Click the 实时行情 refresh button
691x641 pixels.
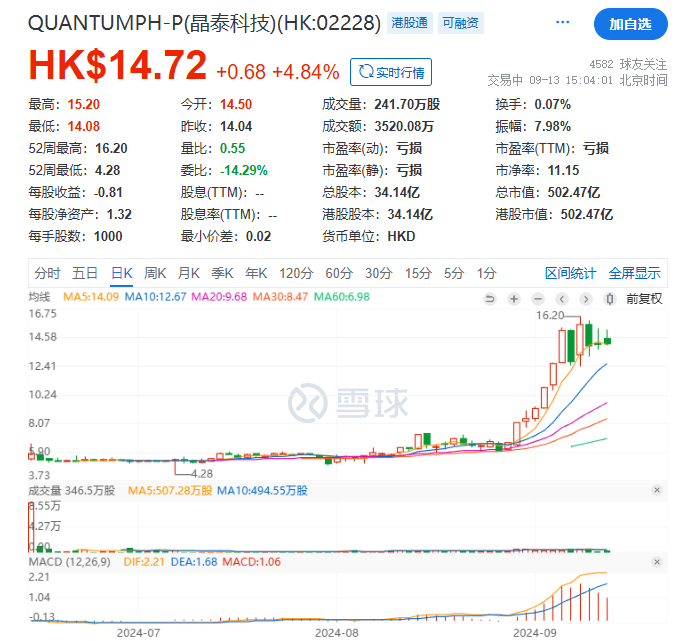coord(390,71)
